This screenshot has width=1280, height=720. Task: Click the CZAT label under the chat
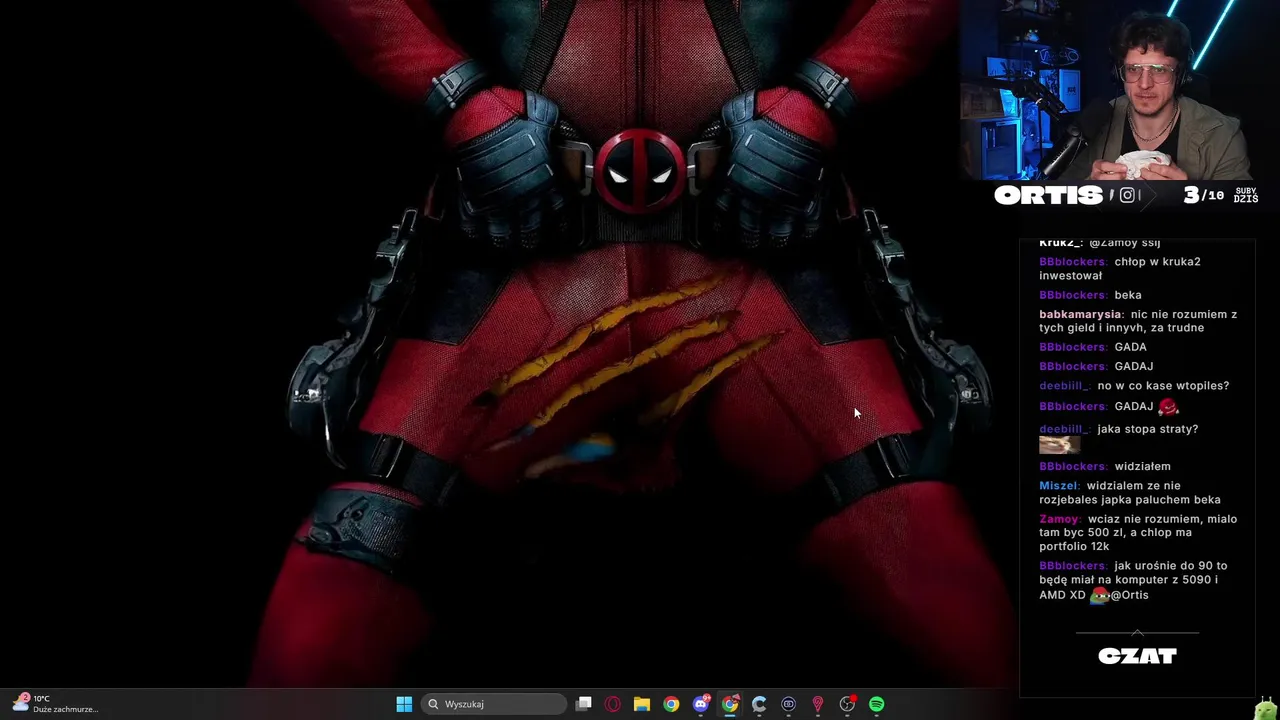[x=1137, y=656]
